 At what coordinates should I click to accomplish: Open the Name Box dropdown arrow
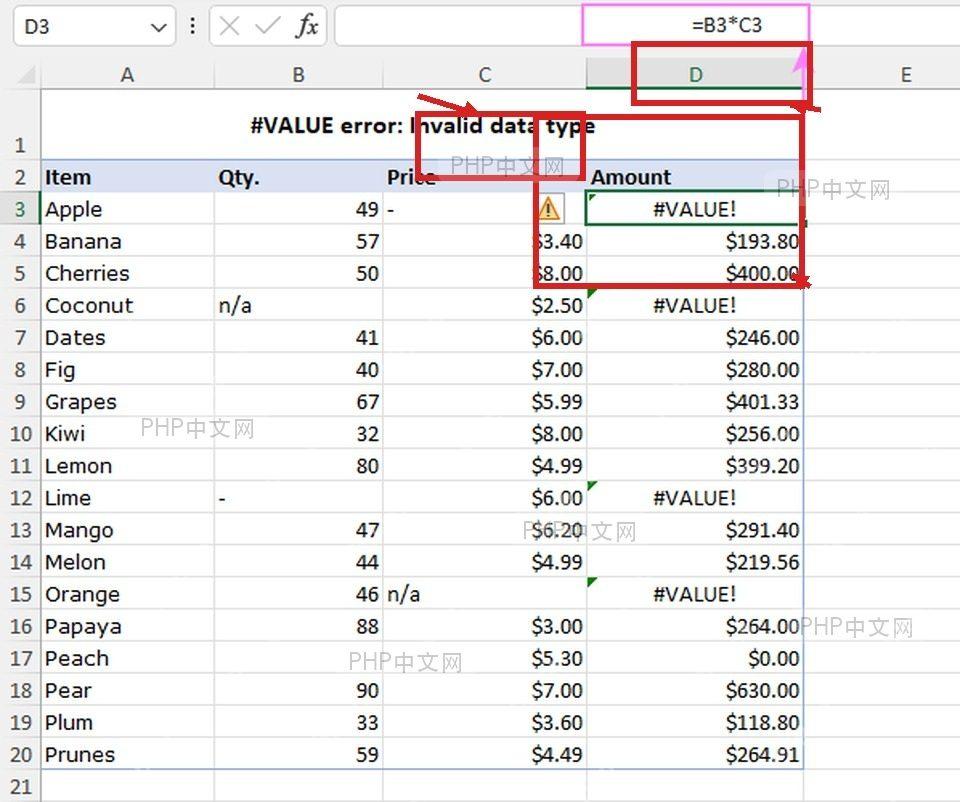(x=158, y=27)
